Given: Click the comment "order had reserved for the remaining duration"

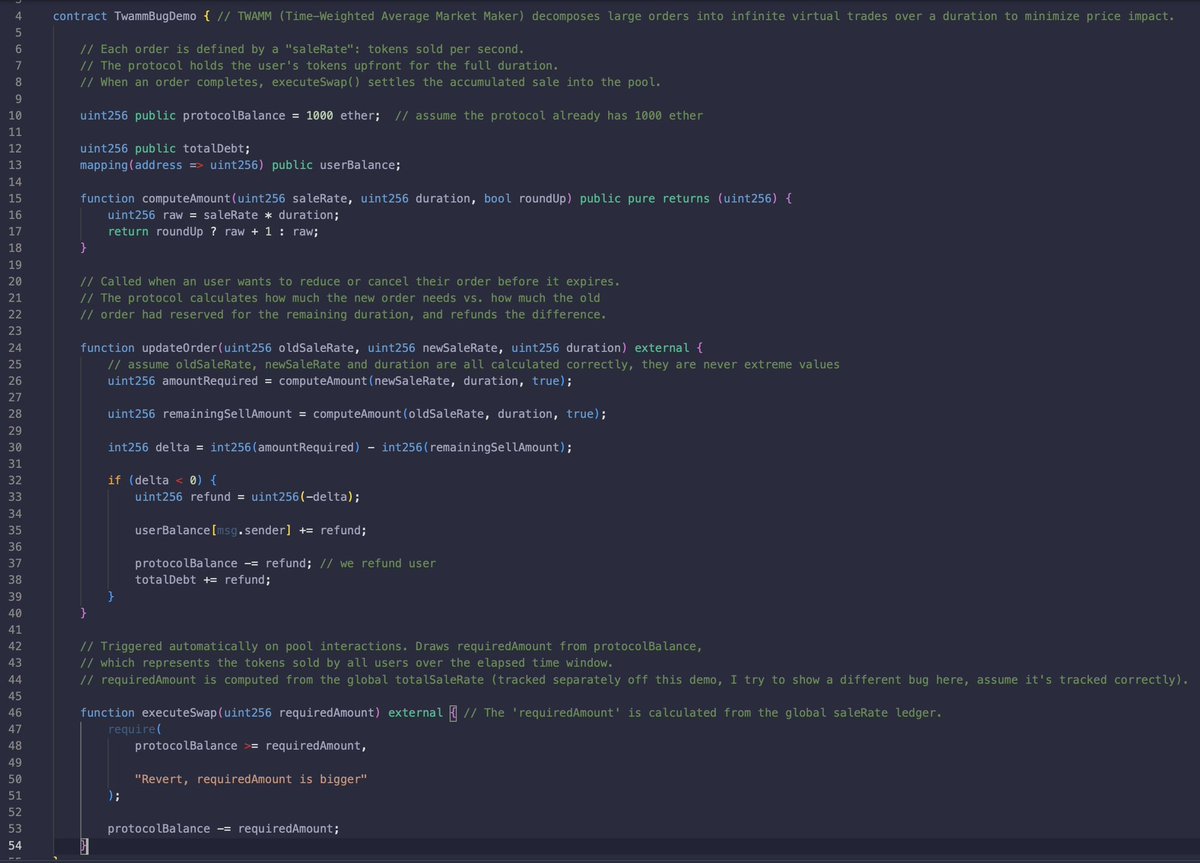Looking at the screenshot, I should point(342,314).
